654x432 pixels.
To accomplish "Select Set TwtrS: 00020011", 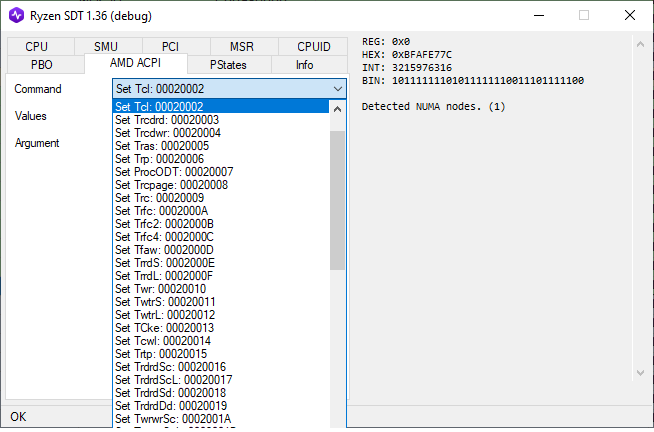I will [x=221, y=301].
